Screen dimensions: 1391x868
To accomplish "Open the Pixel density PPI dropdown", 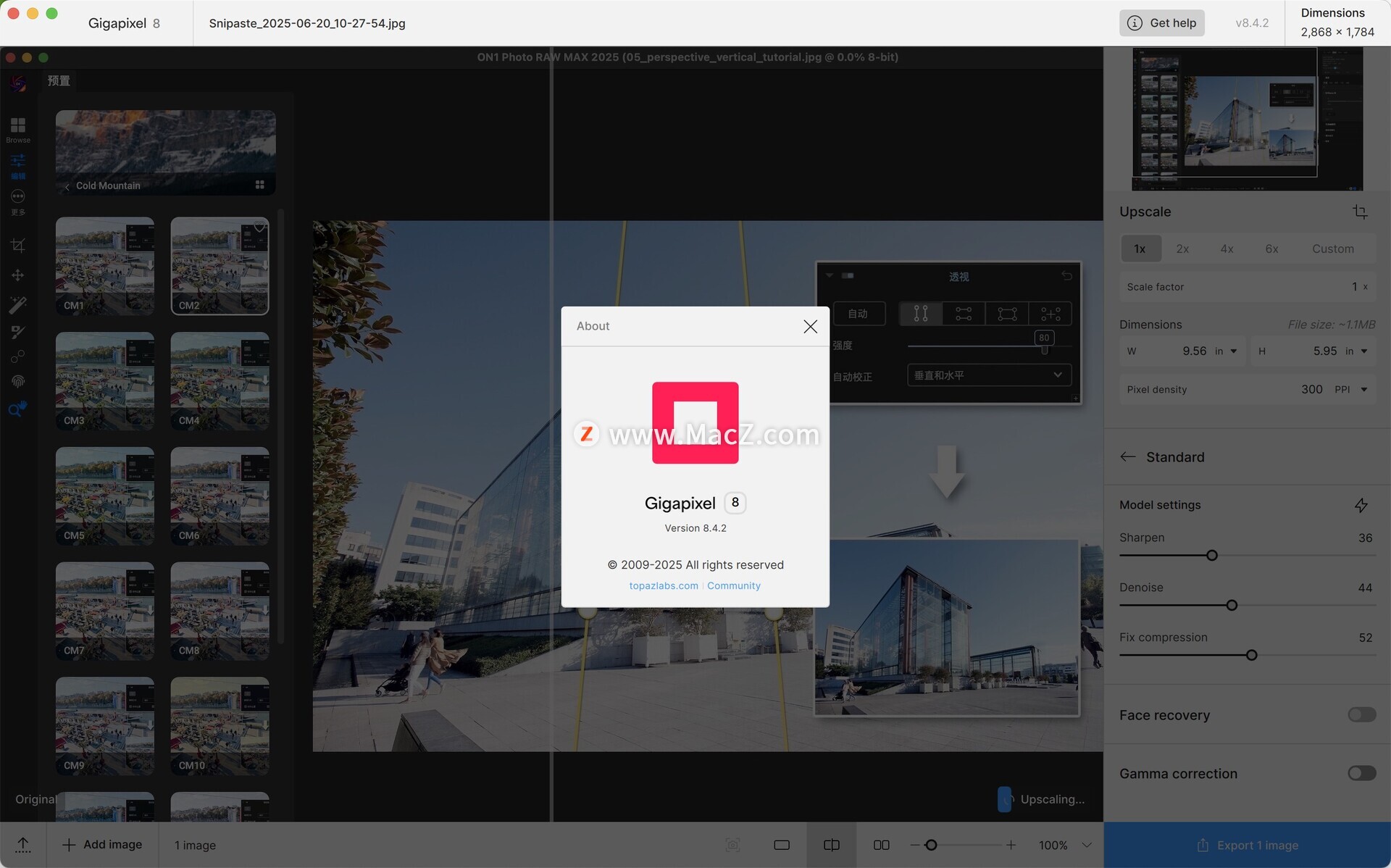I will coord(1352,390).
